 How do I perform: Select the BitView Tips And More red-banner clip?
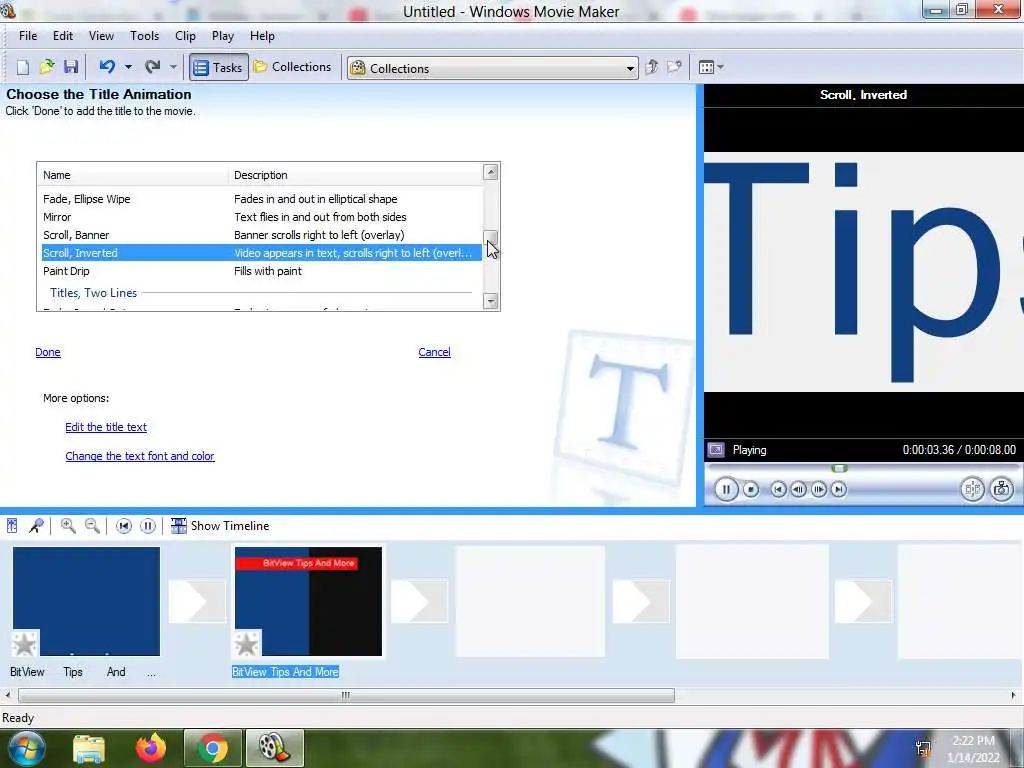[308, 601]
